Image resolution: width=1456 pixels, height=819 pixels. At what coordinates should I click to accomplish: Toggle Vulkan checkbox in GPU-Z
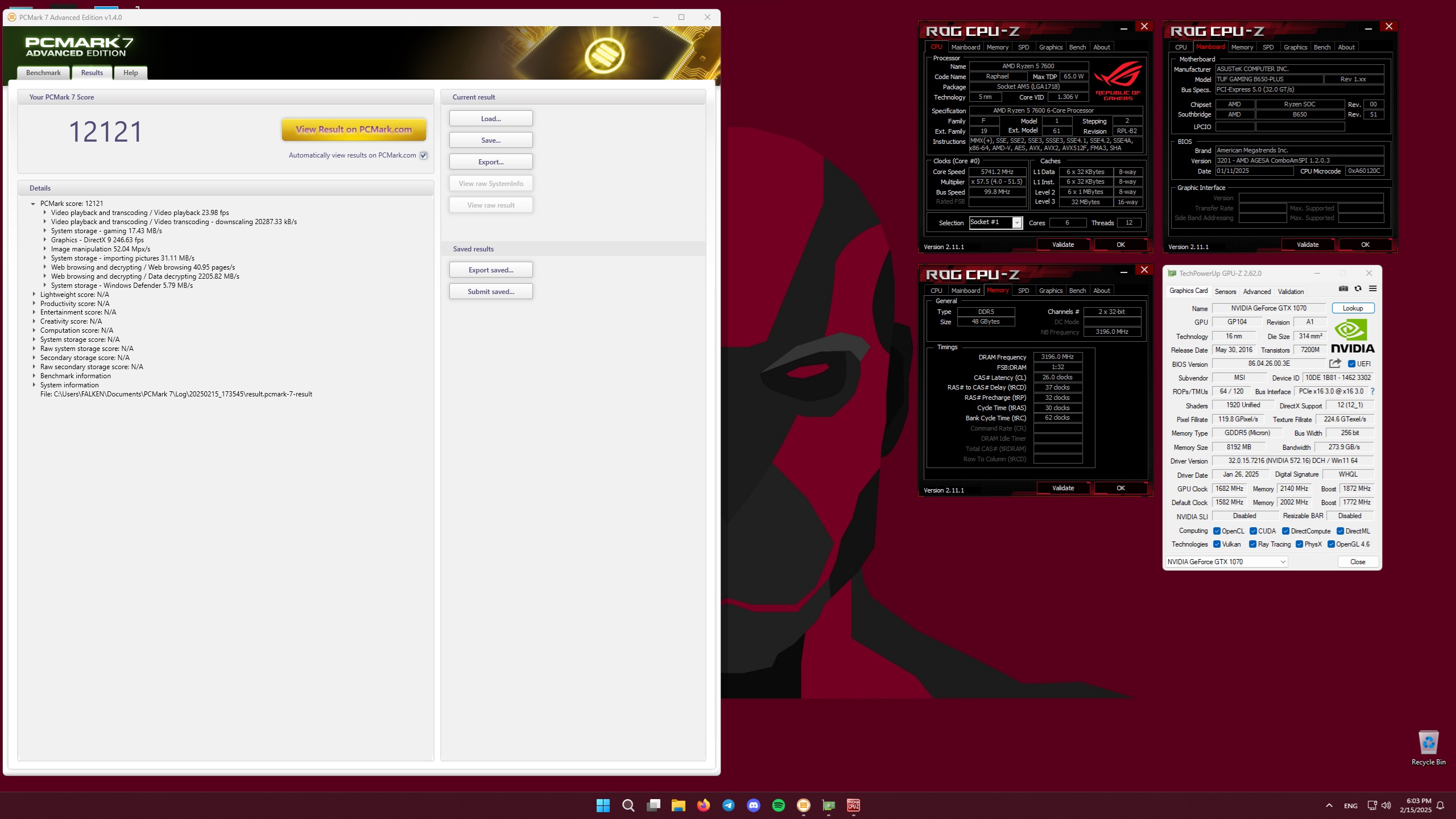(1217, 544)
